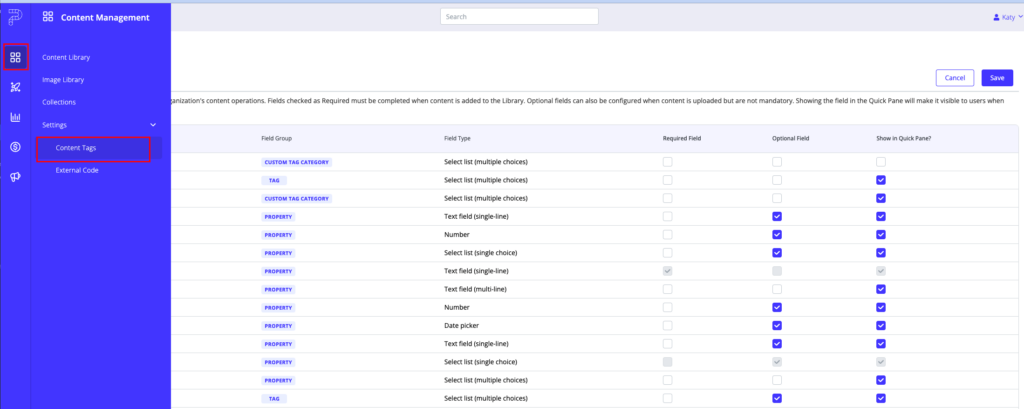
Task: Click the Cancel button
Action: pyautogui.click(x=955, y=78)
